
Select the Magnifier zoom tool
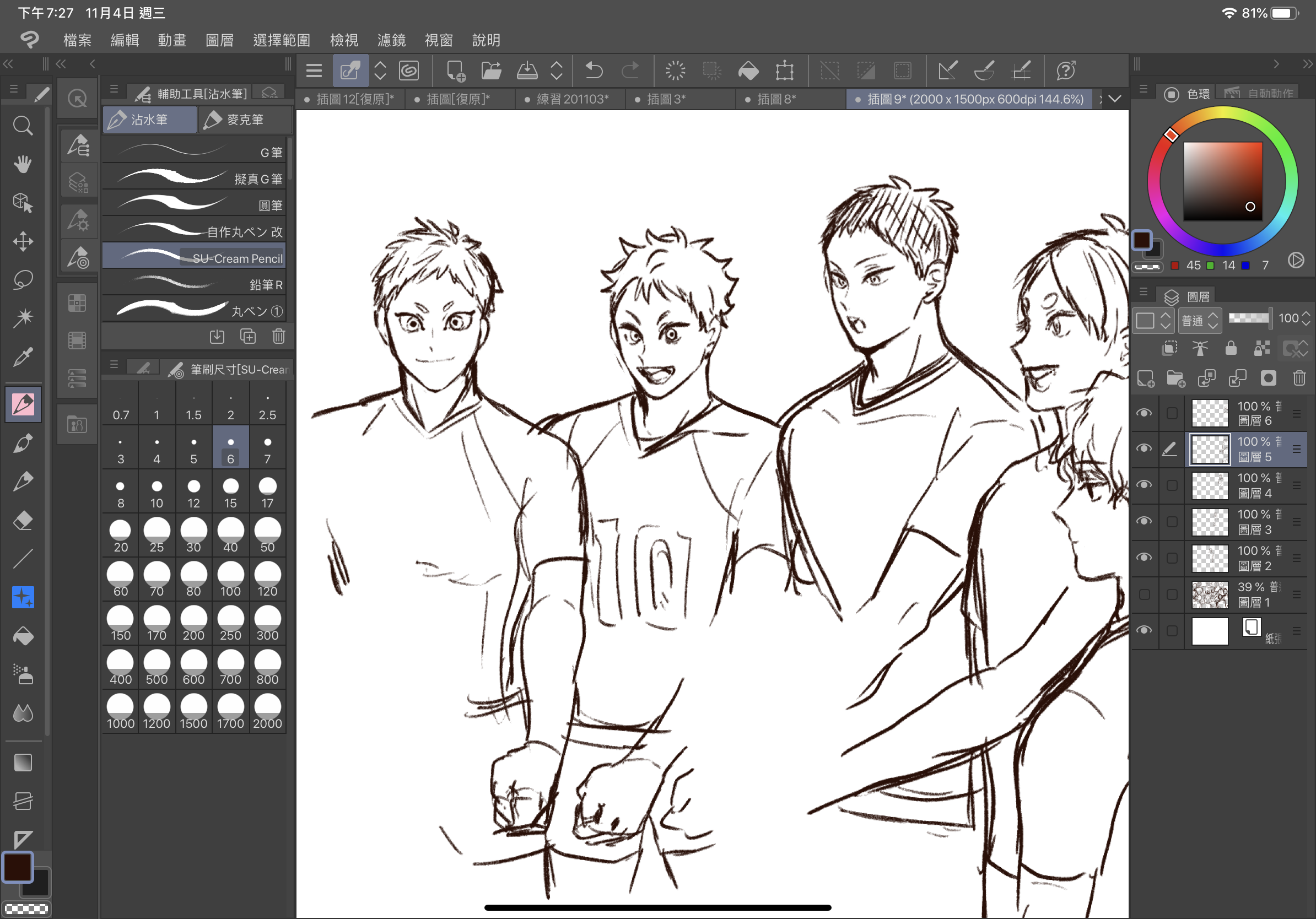(23, 126)
